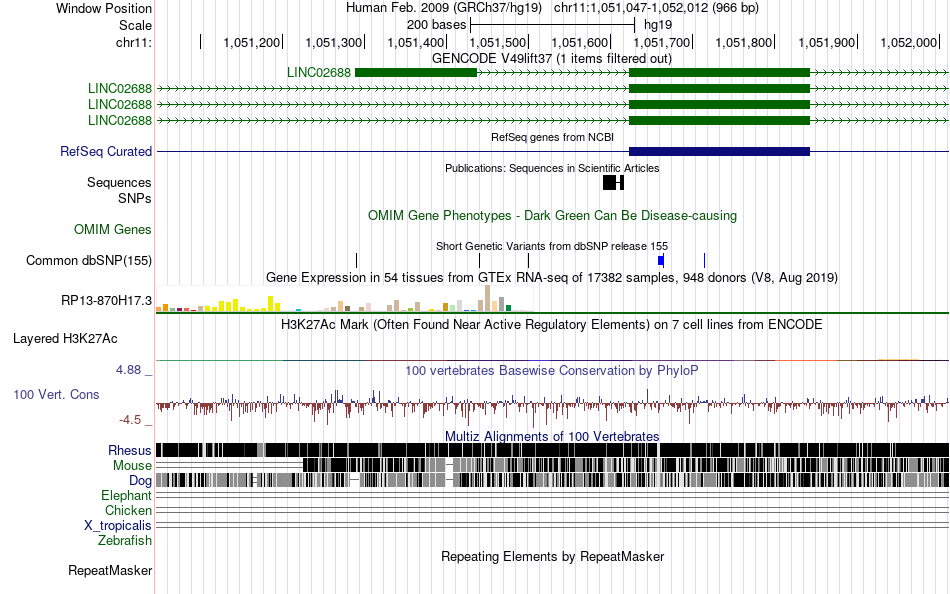Click the GTEx Gene Expression track title
The height and width of the screenshot is (594, 950).
(552, 278)
